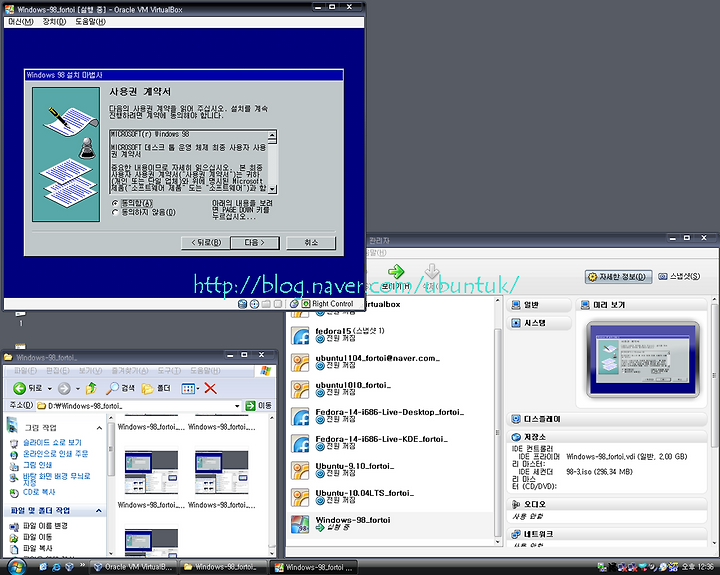
Task: Open the 머신(M) menu in VM window
Action: pyautogui.click(x=21, y=22)
